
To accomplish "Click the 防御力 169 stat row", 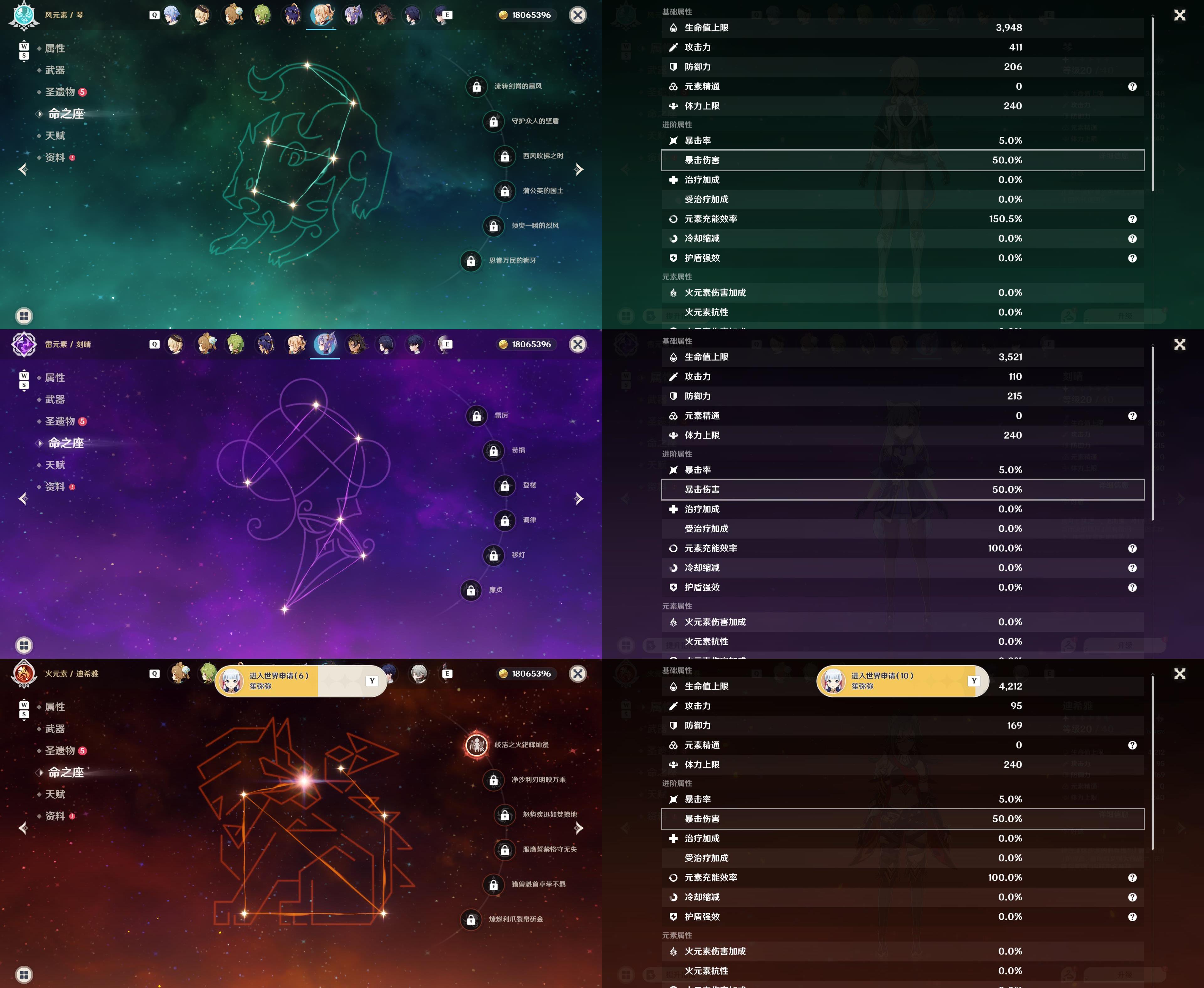I will pyautogui.click(x=902, y=725).
